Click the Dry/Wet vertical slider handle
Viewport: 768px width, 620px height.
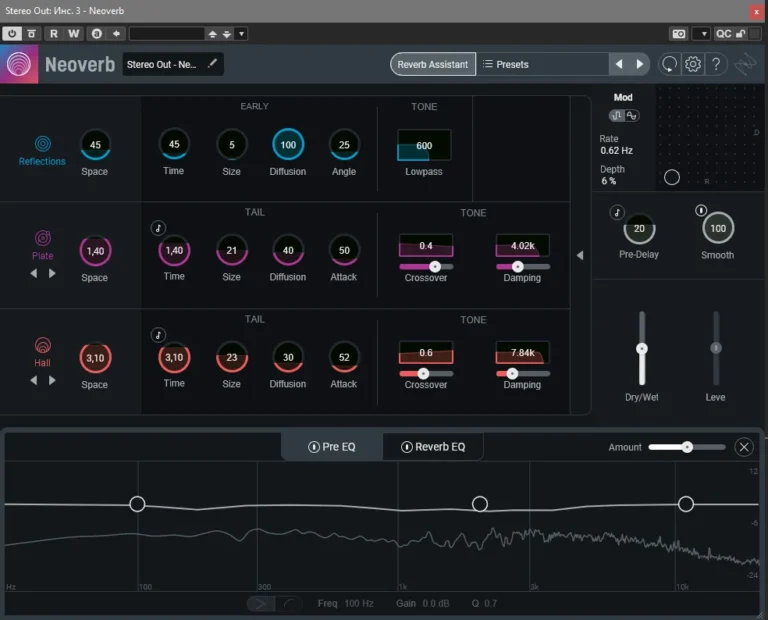[x=642, y=349]
